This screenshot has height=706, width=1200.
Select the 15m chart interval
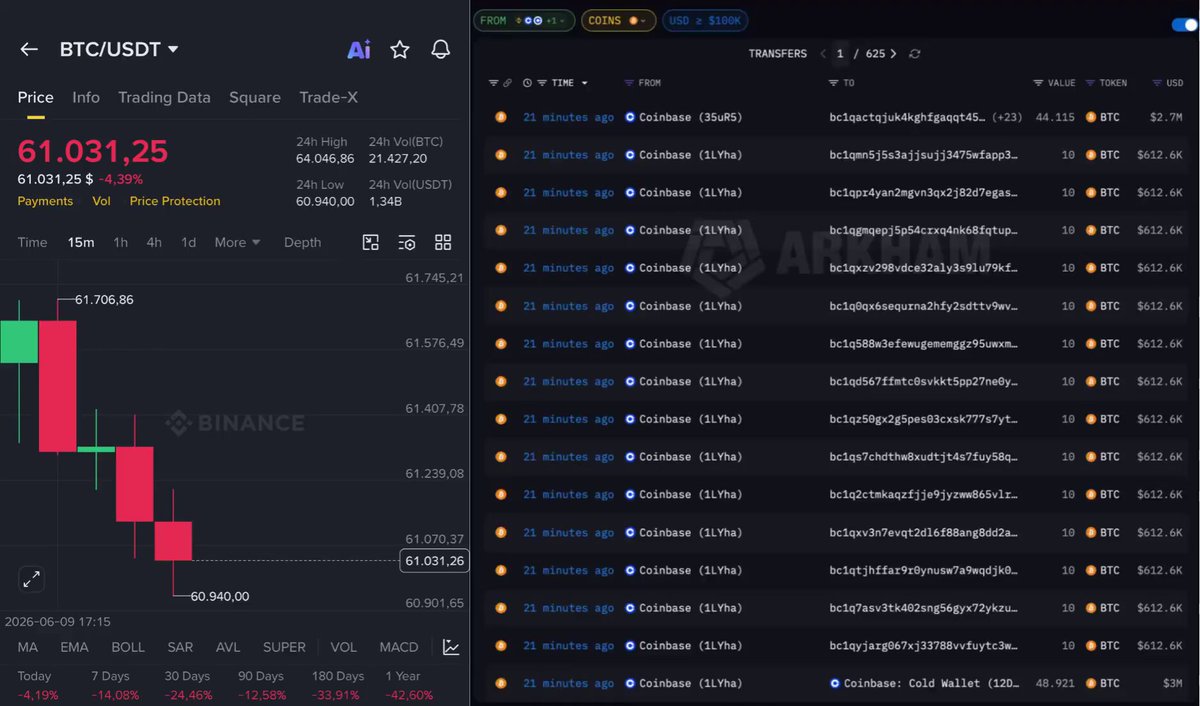(81, 242)
